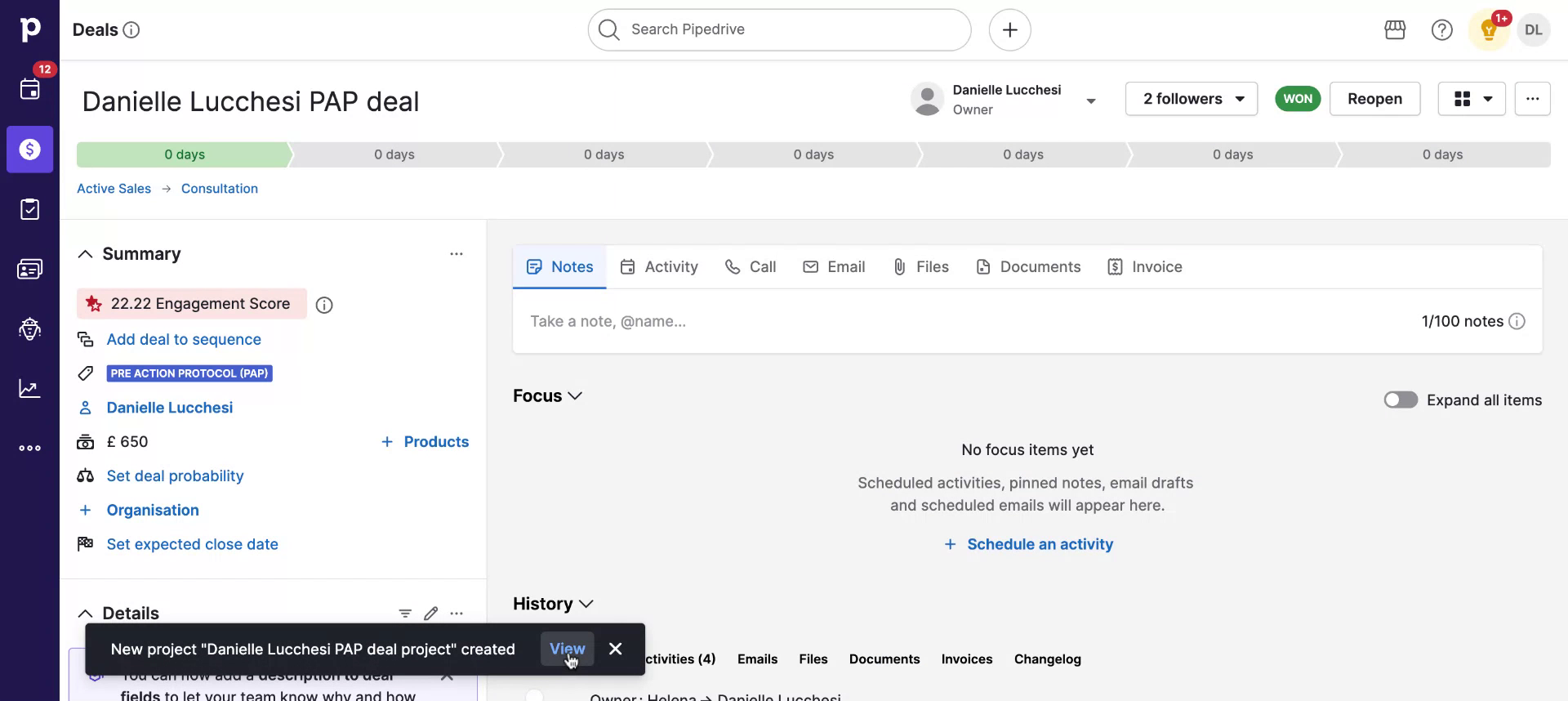Screen dimensions: 1568x701
Task: Open the Insights chart sidebar icon
Action: [x=29, y=388]
